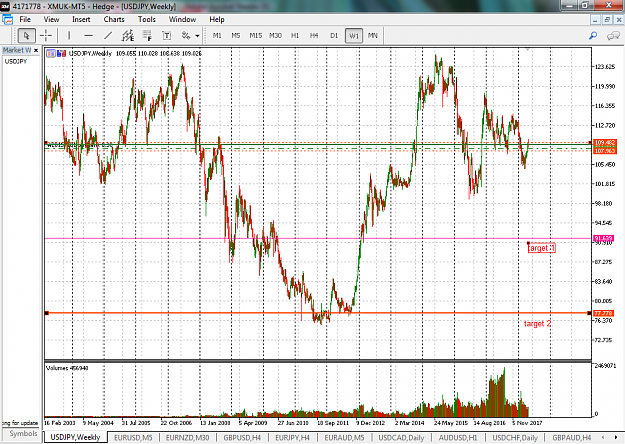625x444 pixels.
Task: Open the search magnifier
Action: click(x=593, y=35)
